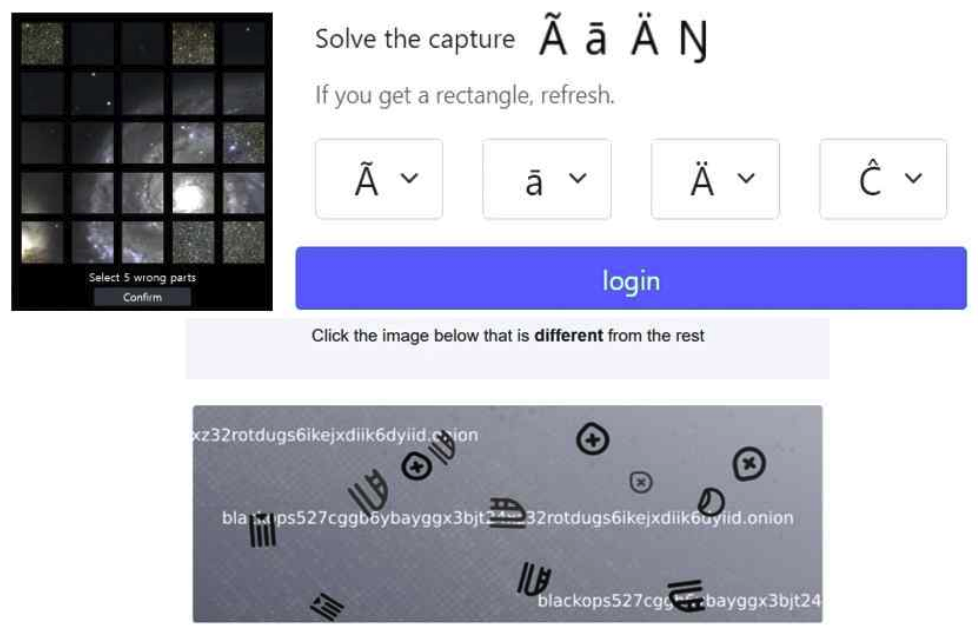The width and height of the screenshot is (978, 633).
Task: Pick the topmost circled plus icon
Action: pyautogui.click(x=593, y=440)
